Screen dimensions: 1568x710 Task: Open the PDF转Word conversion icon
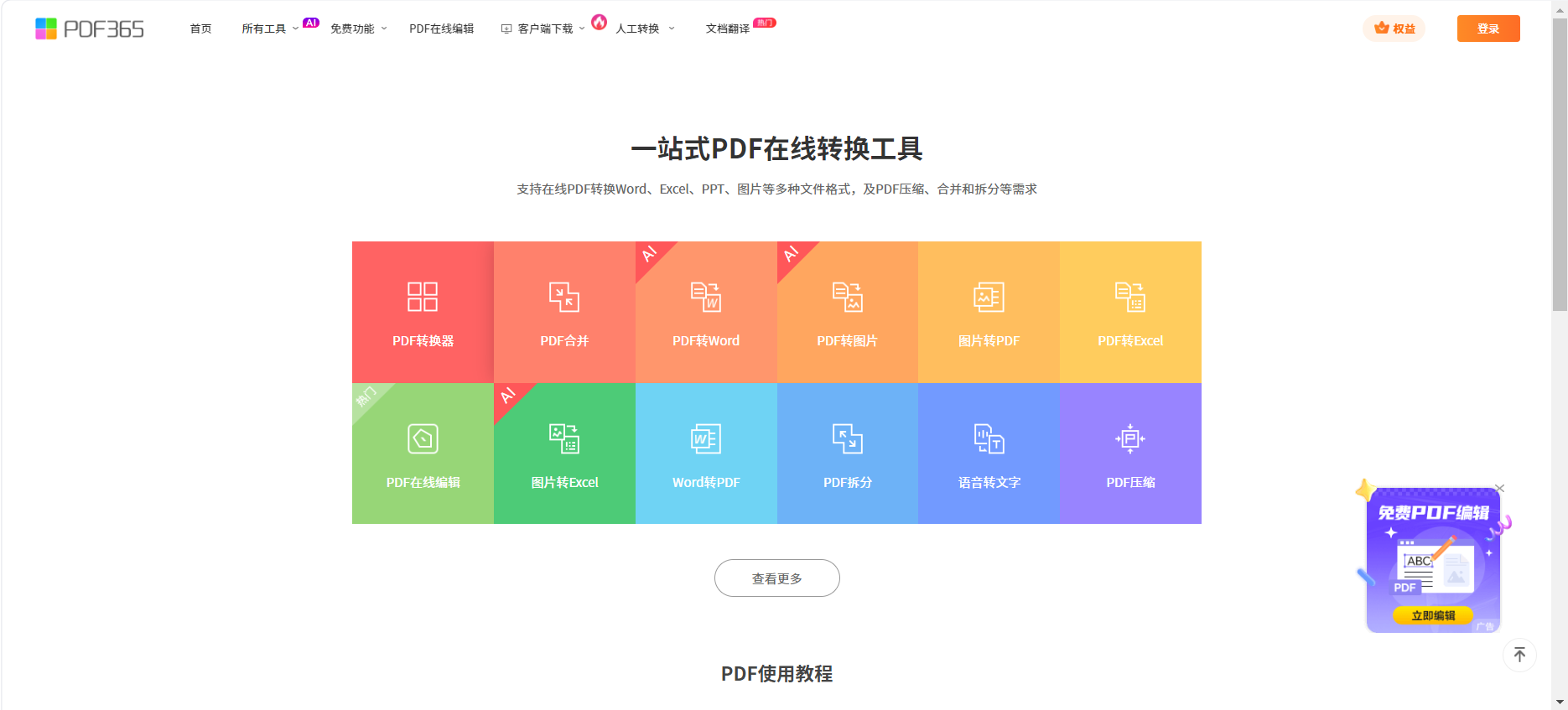click(x=706, y=297)
